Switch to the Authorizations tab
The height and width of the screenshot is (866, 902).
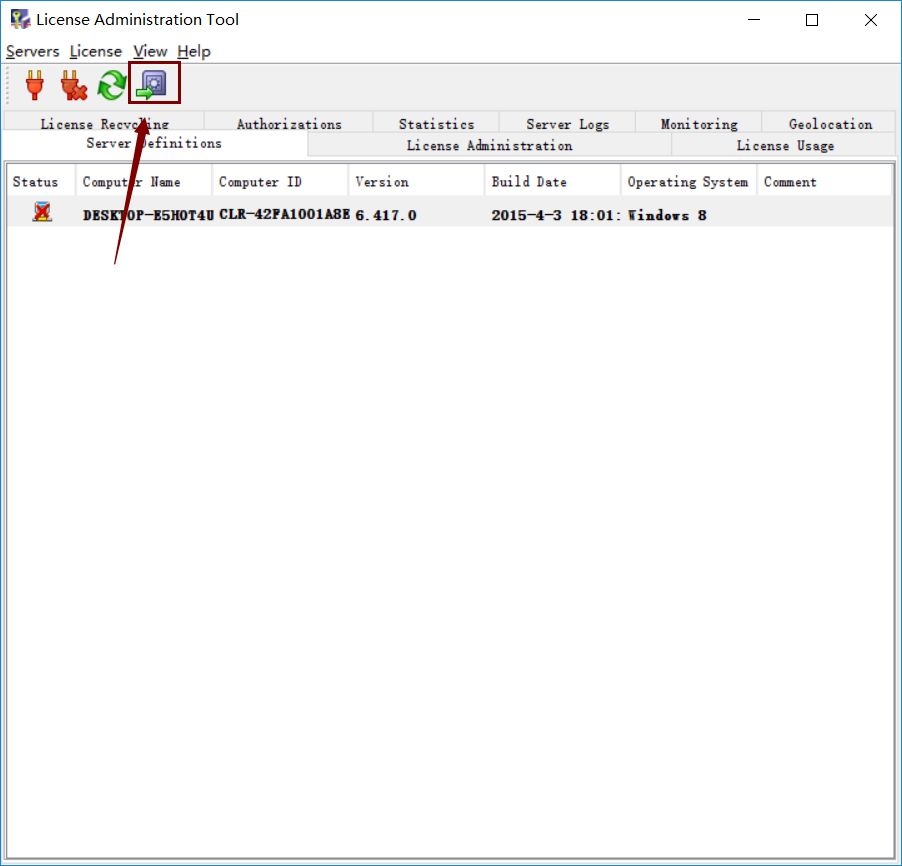click(289, 123)
